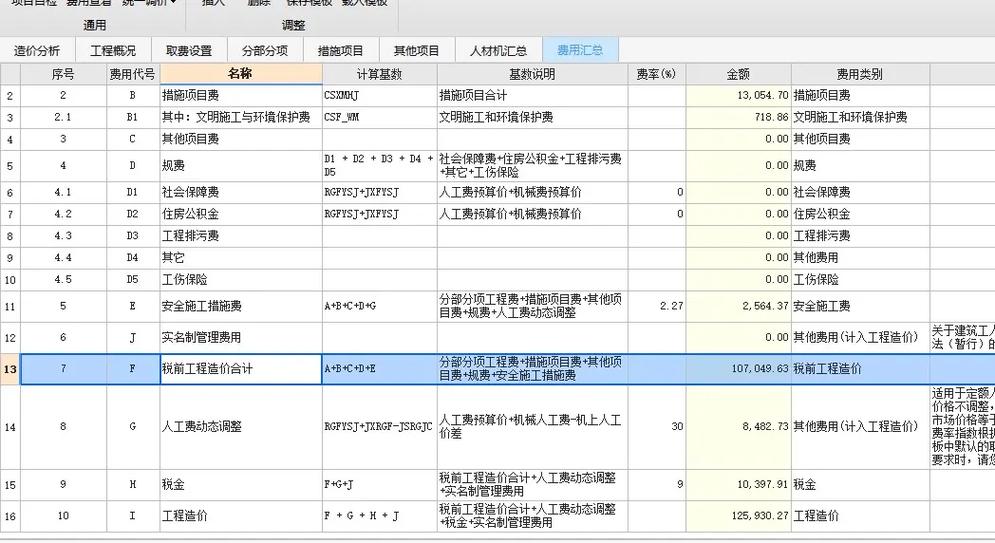This screenshot has height=543, width=995.
Task: Click the category cell 税前工程造价
Action: [x=860, y=369]
